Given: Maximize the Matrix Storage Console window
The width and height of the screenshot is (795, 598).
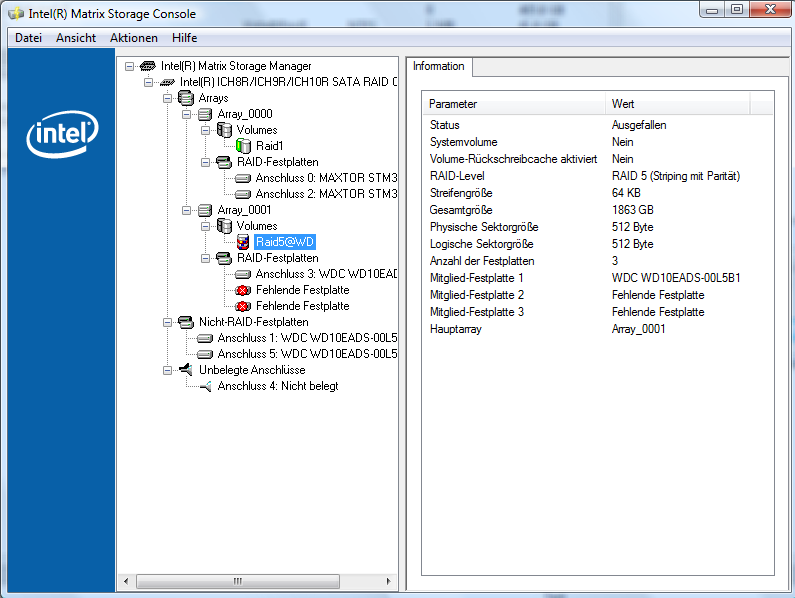Looking at the screenshot, I should [x=737, y=9].
